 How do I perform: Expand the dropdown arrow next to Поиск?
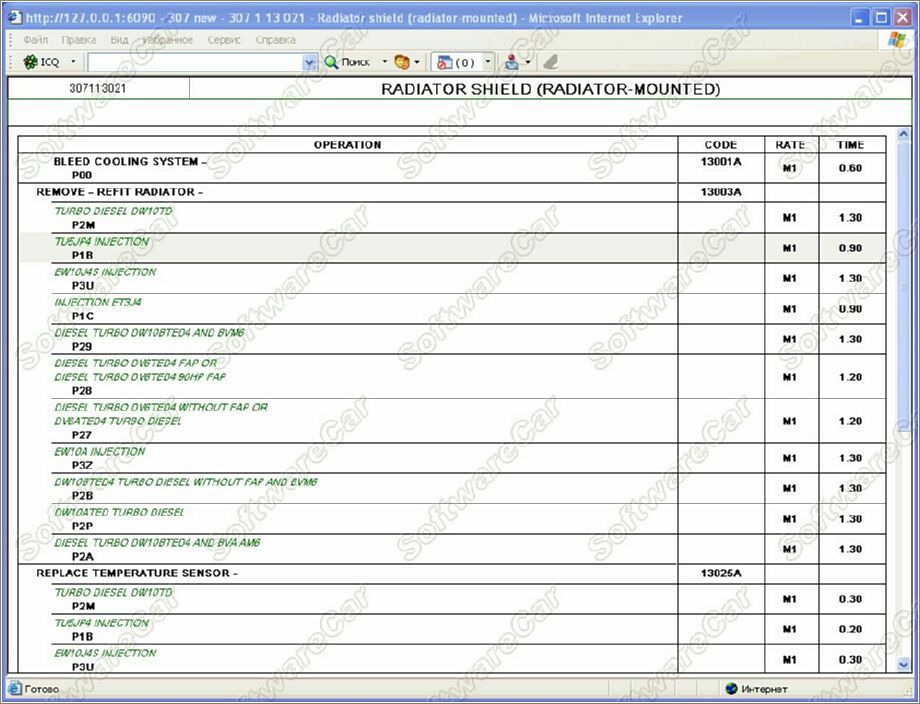click(x=385, y=62)
